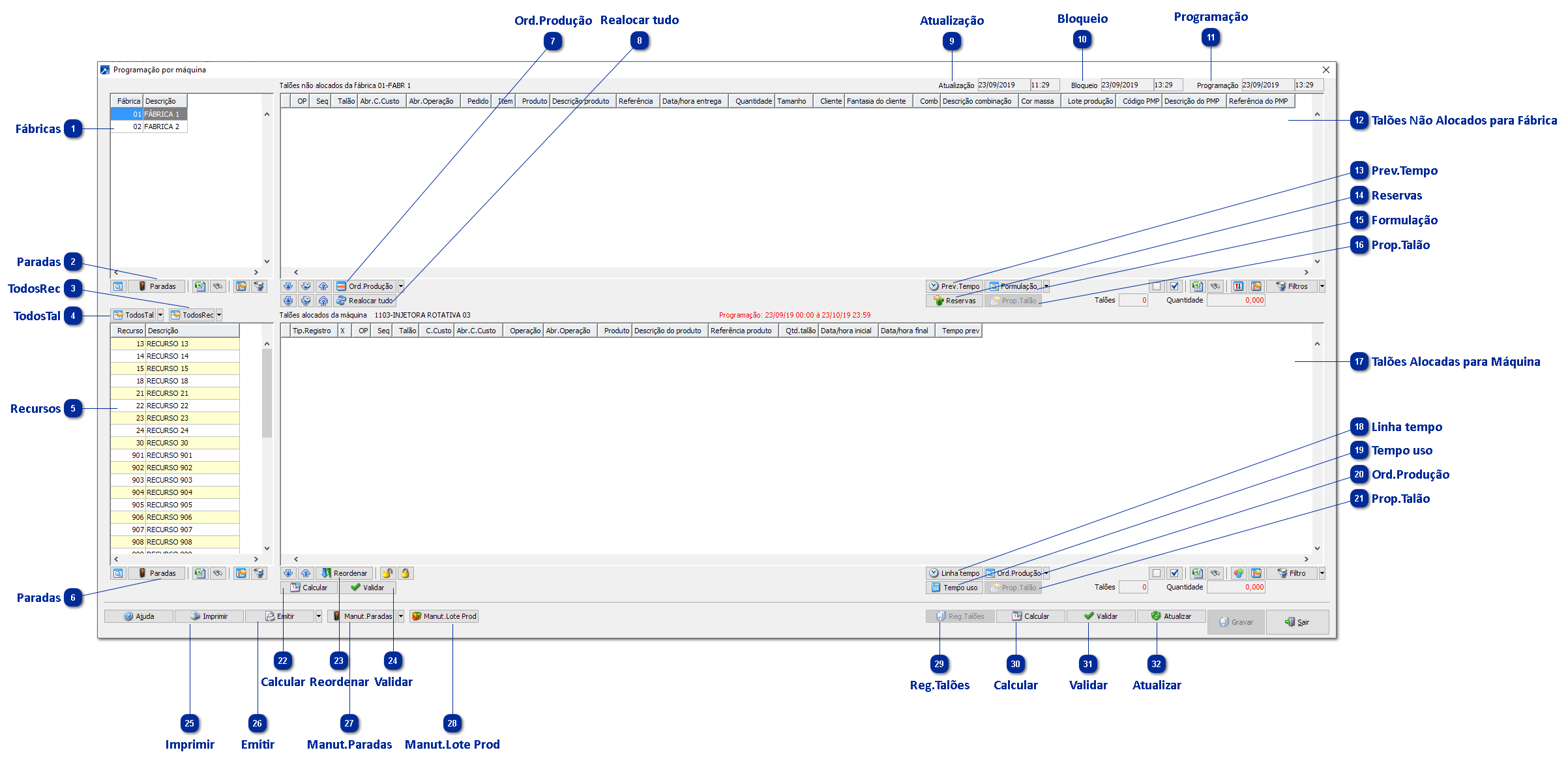Click the open padlock icon beside Reordenar

point(387,573)
